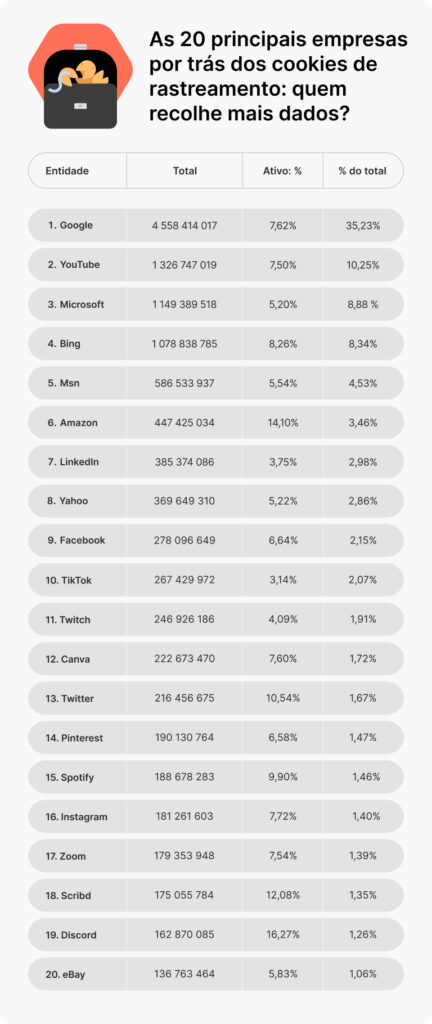Image resolution: width=432 pixels, height=1024 pixels.
Task: Select the 1. Google row
Action: (x=215, y=225)
